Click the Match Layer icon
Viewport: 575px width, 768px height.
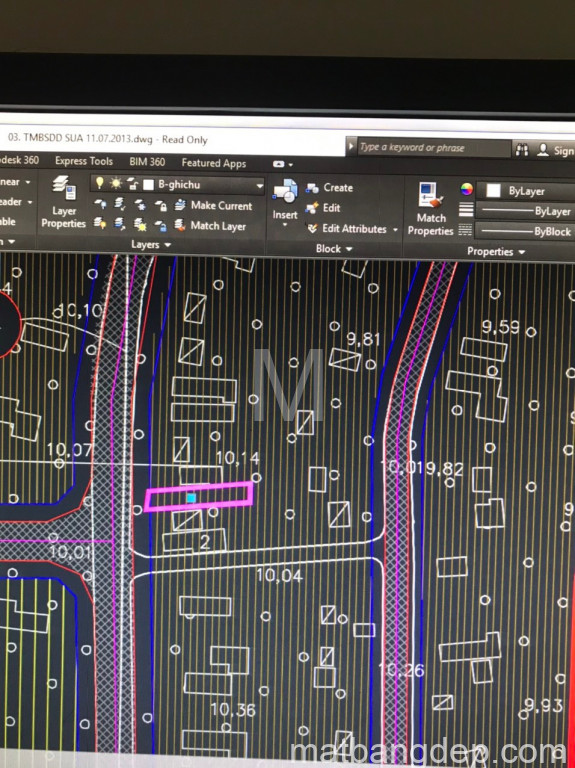180,225
